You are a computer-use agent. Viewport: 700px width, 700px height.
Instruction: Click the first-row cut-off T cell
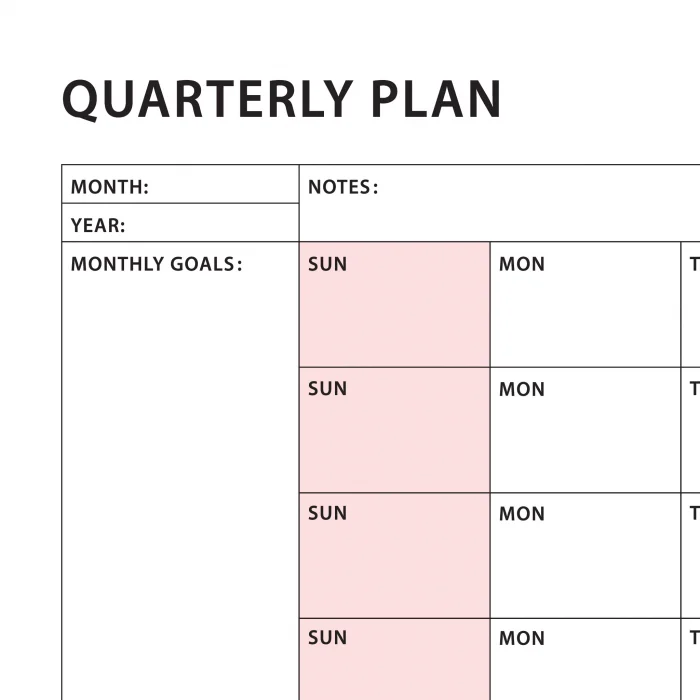[692, 312]
